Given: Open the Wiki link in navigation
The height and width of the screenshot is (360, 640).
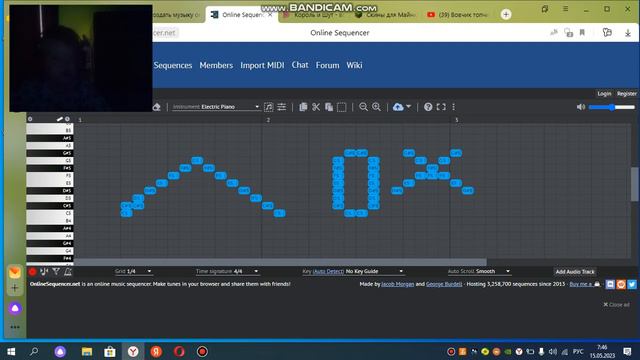Looking at the screenshot, I should pos(354,65).
